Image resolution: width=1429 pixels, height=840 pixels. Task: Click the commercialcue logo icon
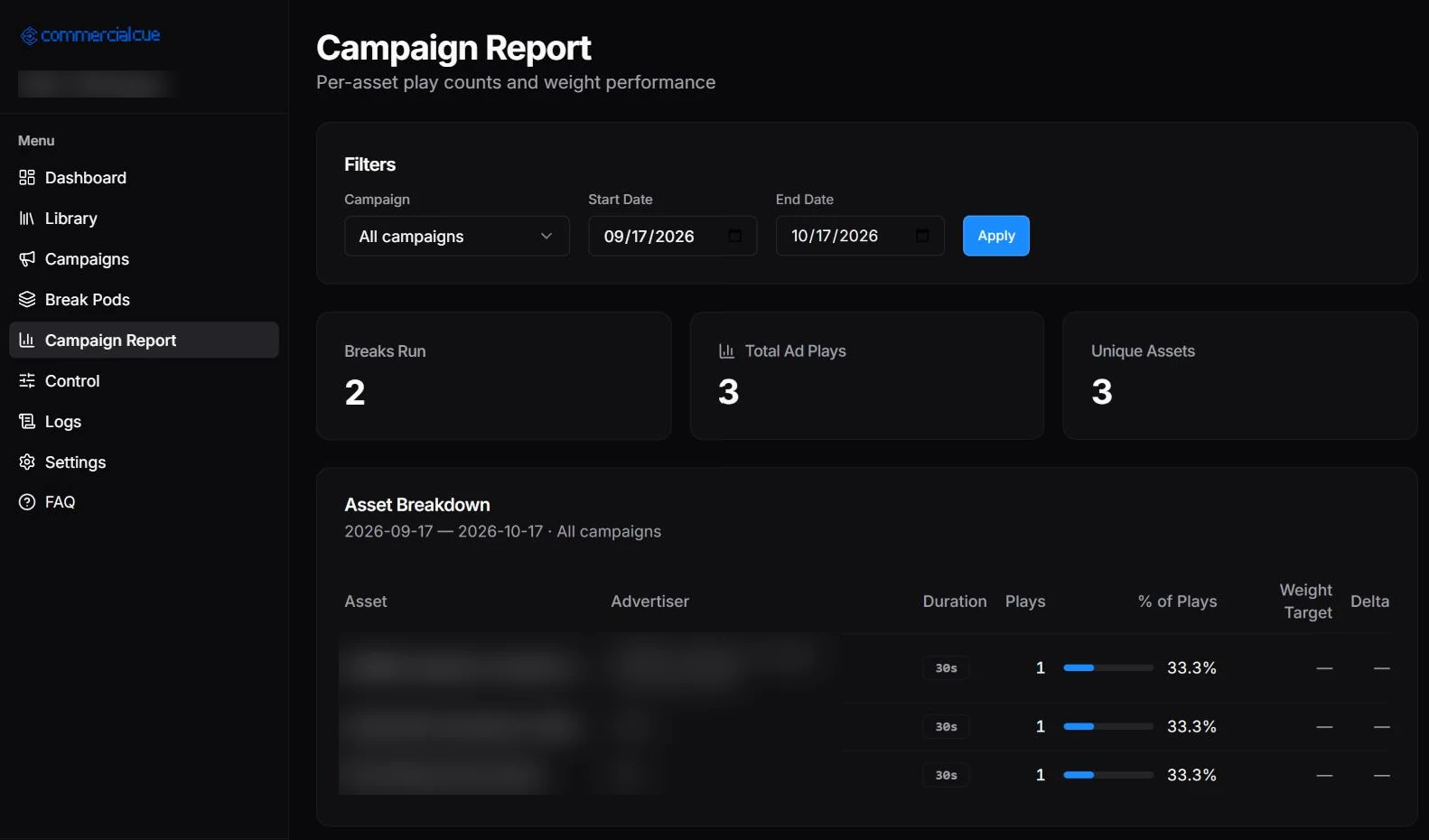pyautogui.click(x=29, y=35)
